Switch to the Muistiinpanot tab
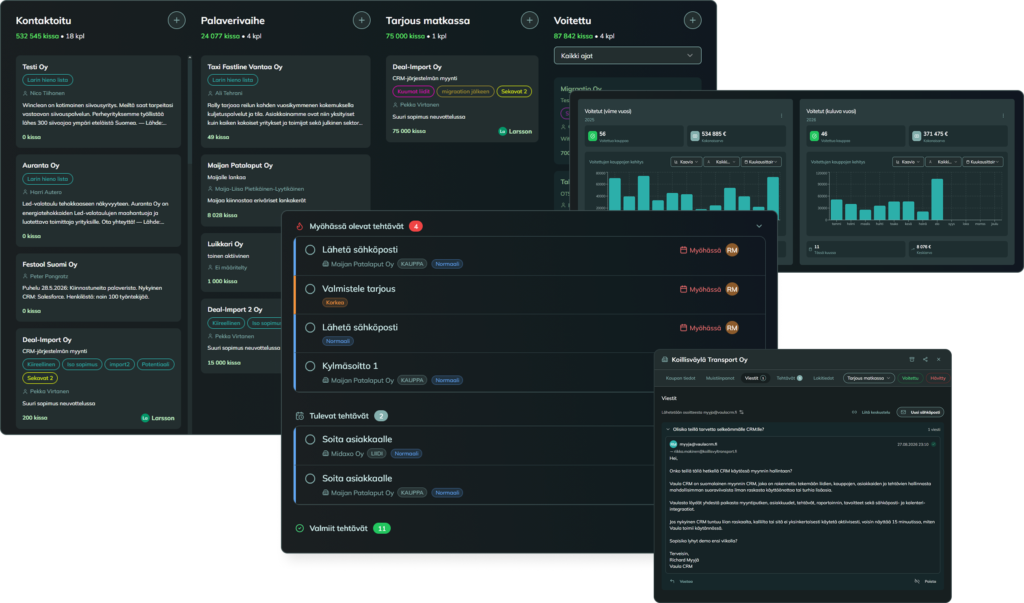Viewport: 1024px width, 603px height. point(720,378)
